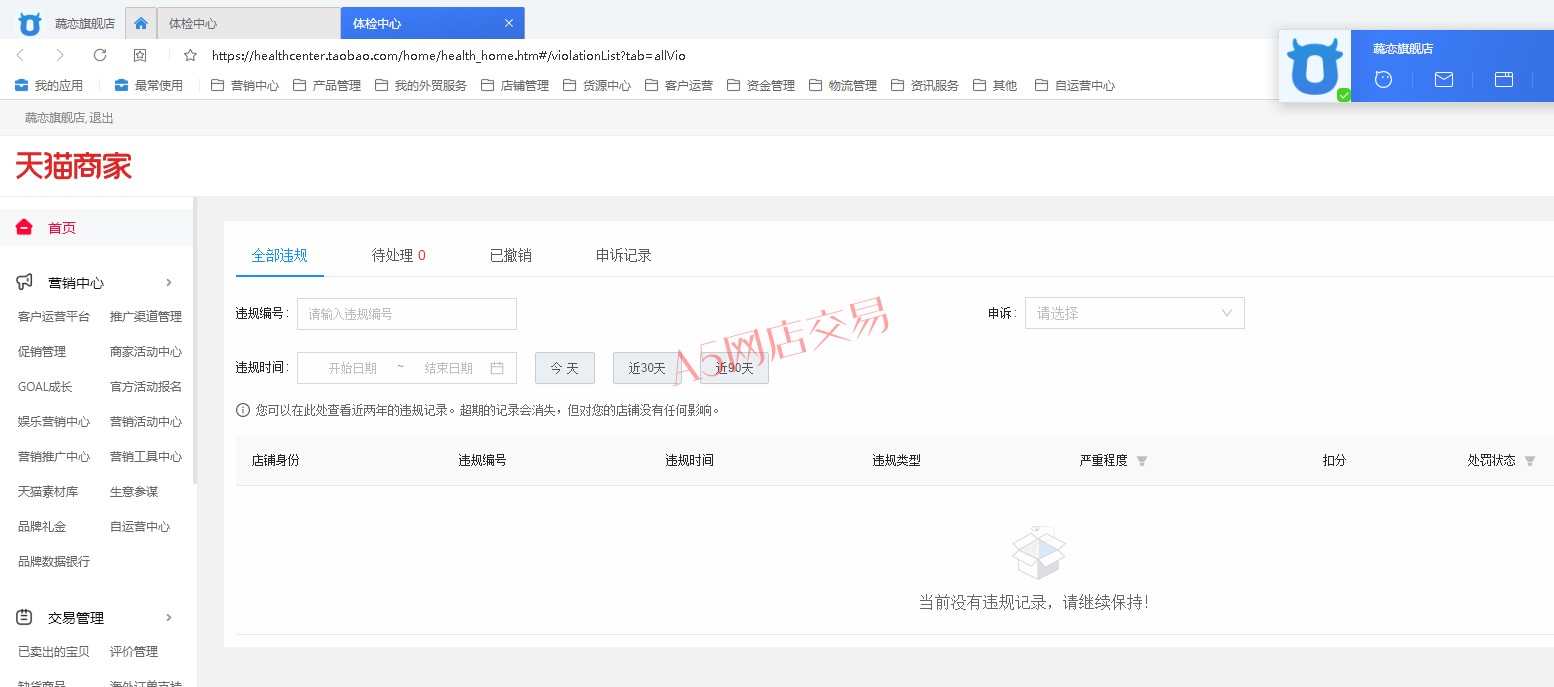Screen dimensions: 1554x687
Task: Click the 开始日期 date field
Action: tap(352, 368)
